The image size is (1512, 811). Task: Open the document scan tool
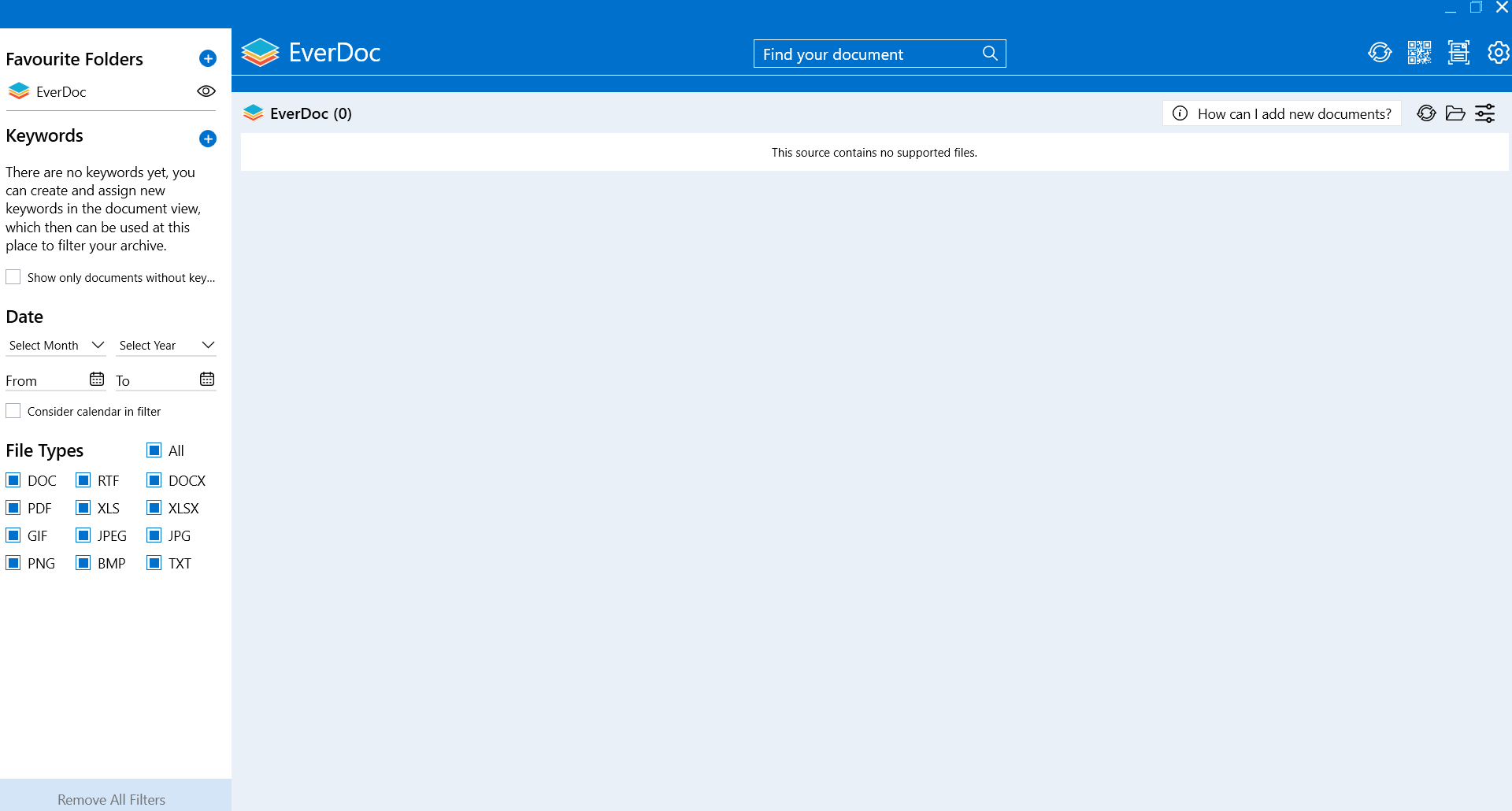pyautogui.click(x=1458, y=53)
